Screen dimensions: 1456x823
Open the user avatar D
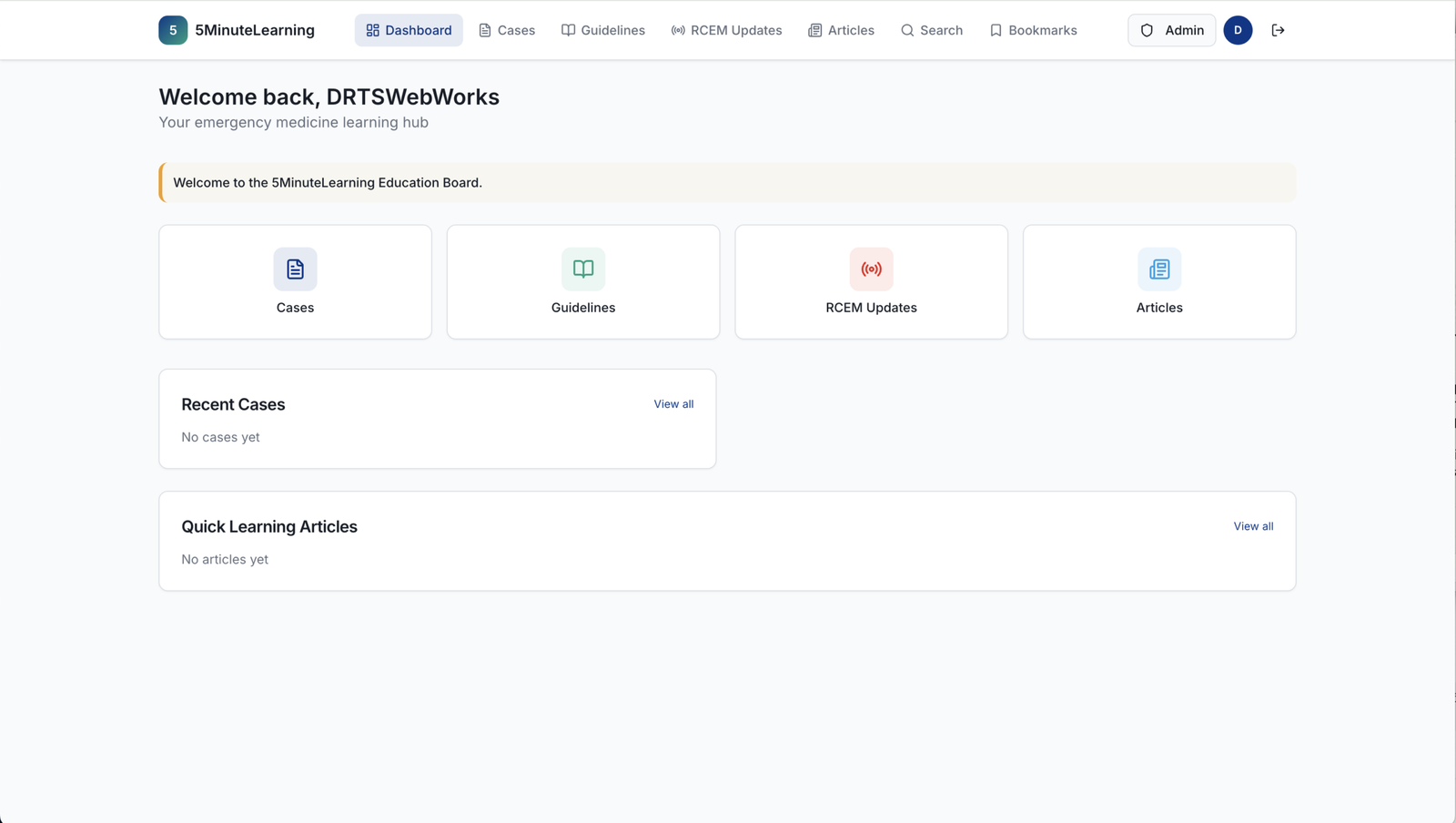pyautogui.click(x=1238, y=30)
